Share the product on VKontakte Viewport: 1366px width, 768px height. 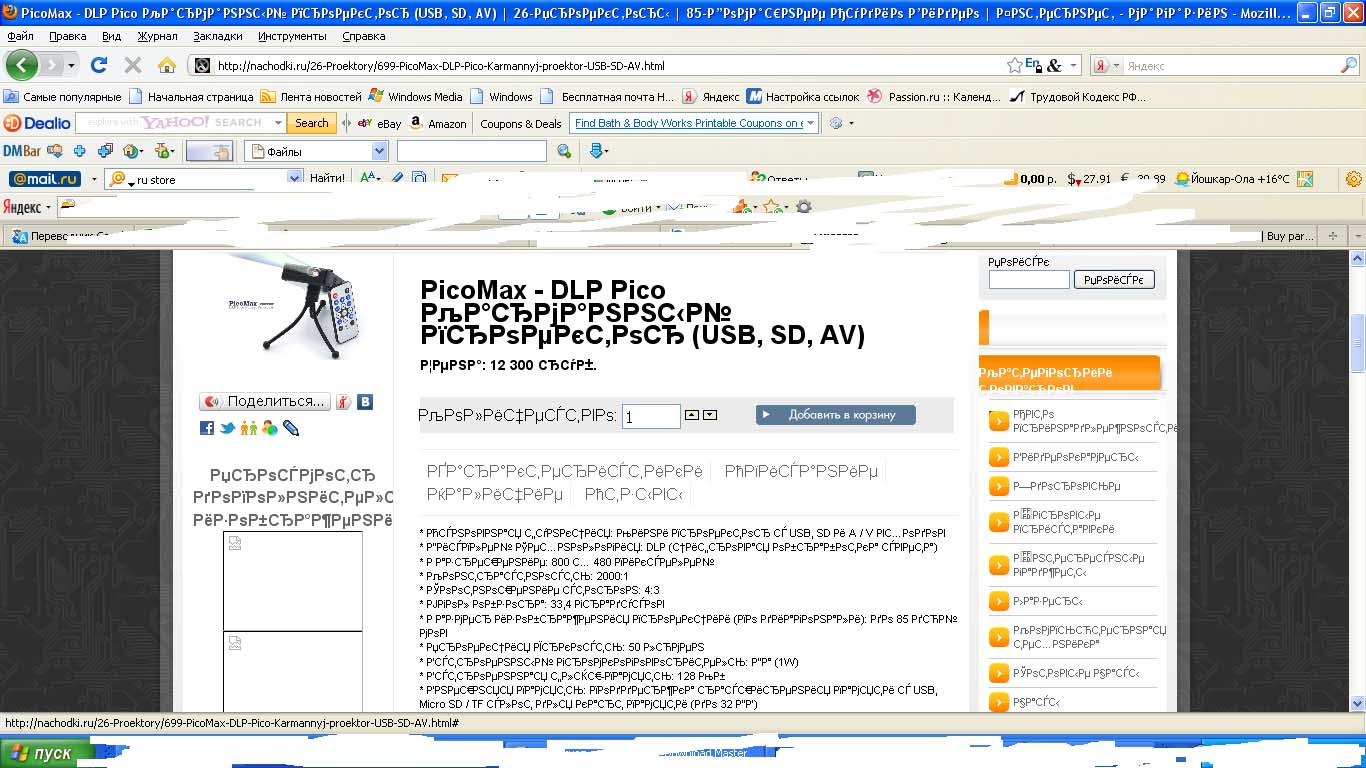[x=366, y=402]
